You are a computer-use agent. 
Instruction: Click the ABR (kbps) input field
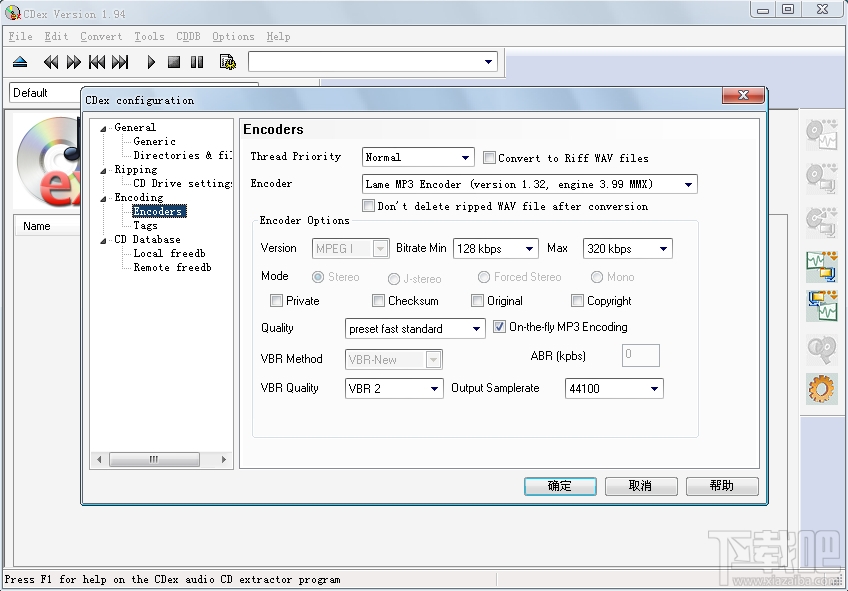(x=640, y=355)
